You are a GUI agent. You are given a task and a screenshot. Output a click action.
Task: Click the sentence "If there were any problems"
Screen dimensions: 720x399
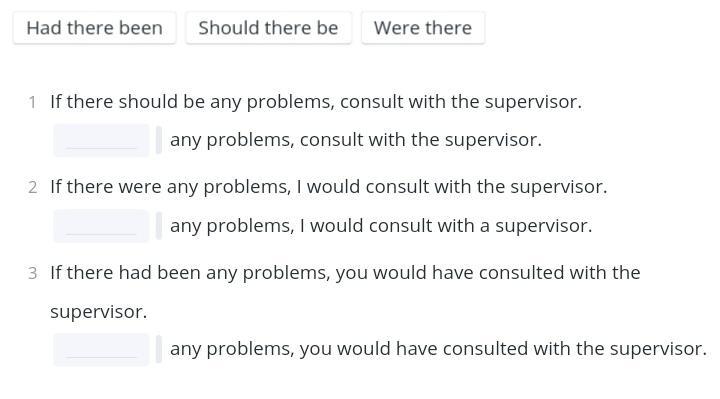170,187
